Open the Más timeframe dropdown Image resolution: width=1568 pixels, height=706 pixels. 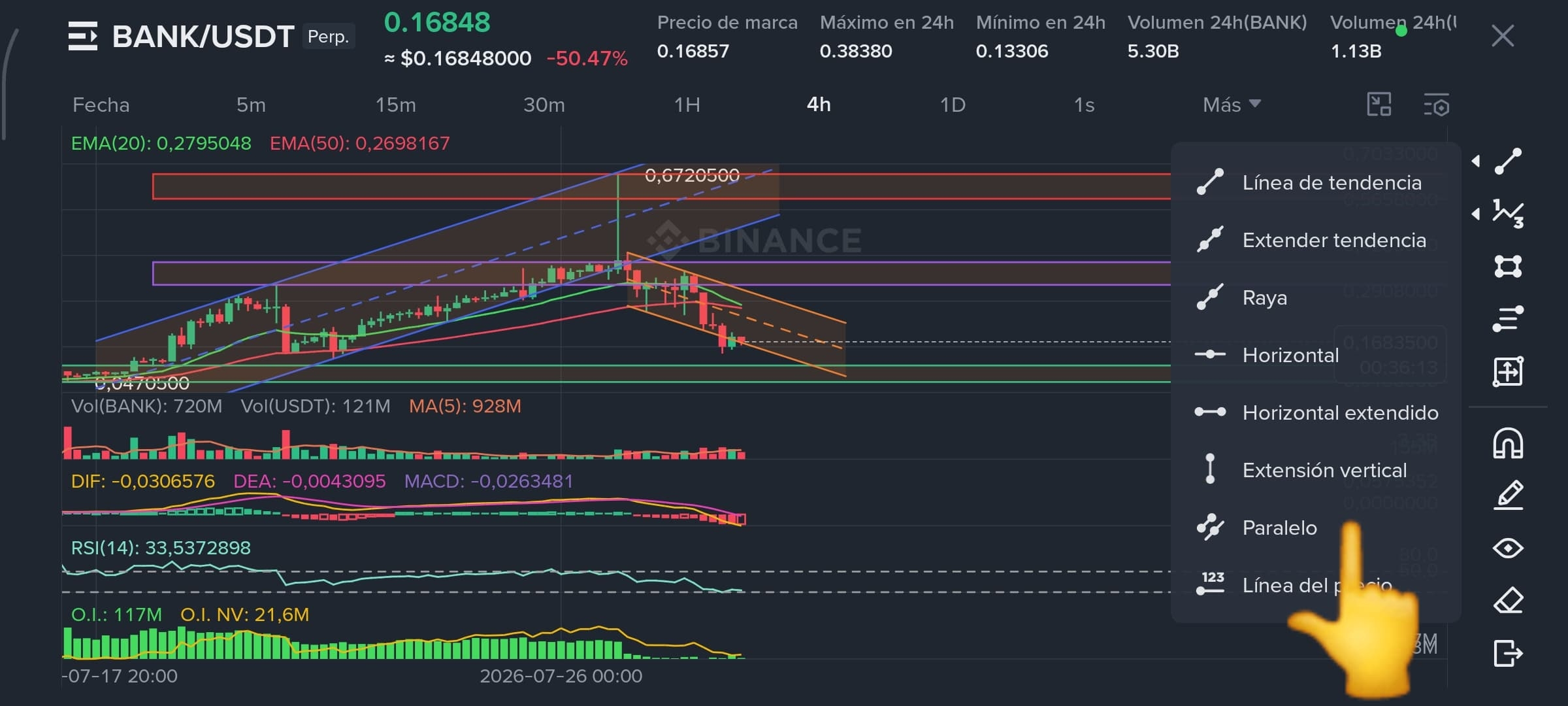(x=1232, y=105)
